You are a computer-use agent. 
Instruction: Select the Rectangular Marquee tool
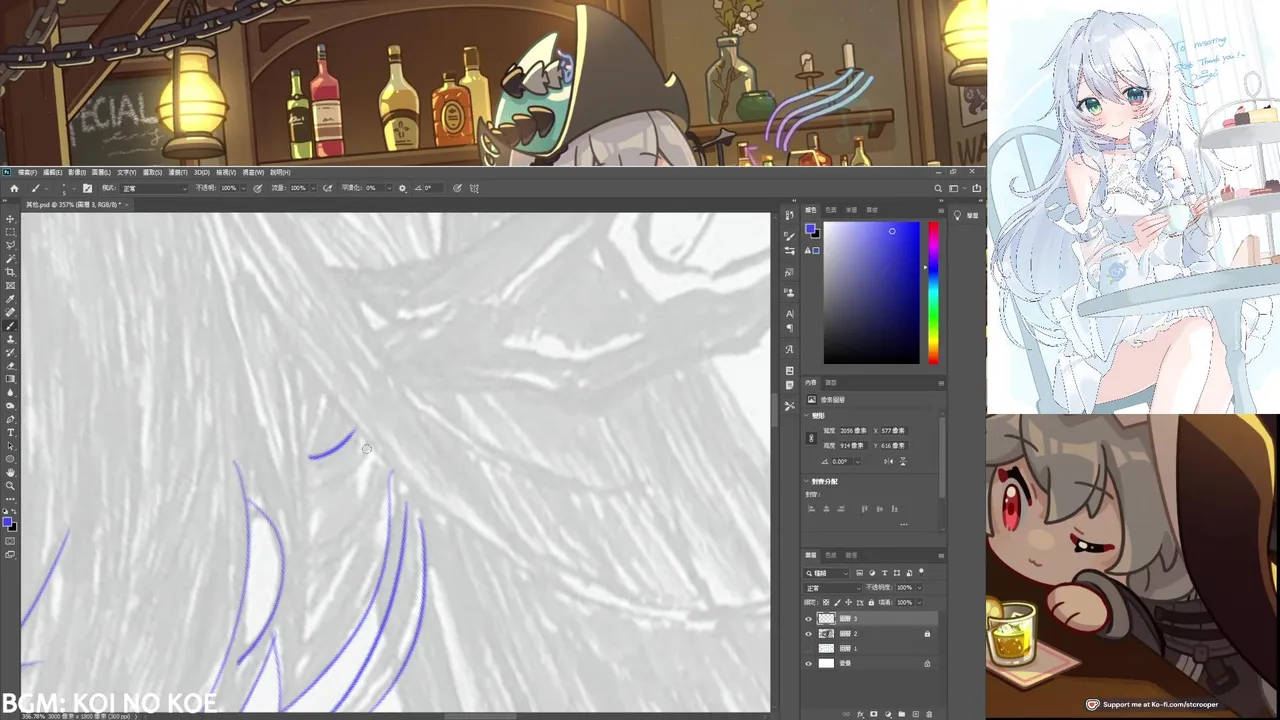click(x=11, y=232)
